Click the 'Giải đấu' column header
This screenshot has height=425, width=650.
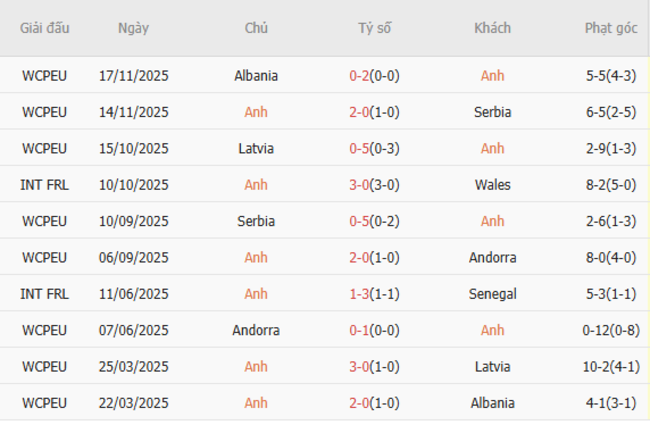pos(45,28)
